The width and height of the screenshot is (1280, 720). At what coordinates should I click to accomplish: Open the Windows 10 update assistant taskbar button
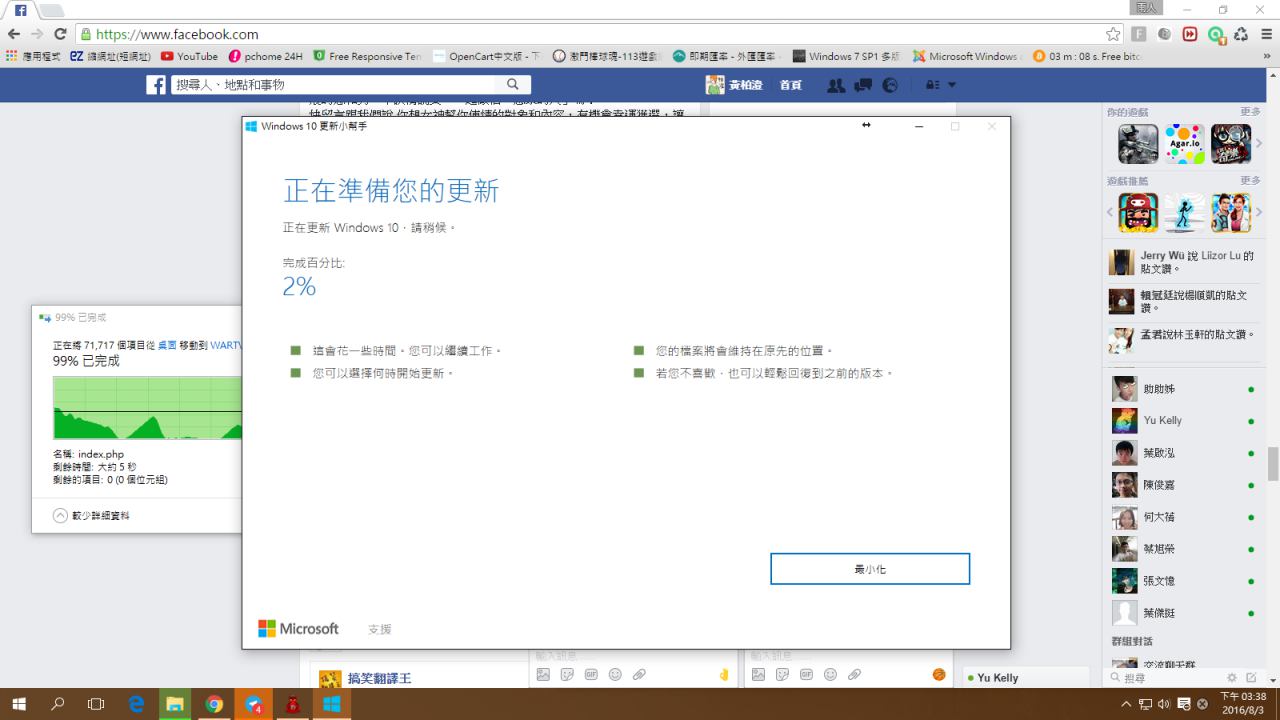click(331, 704)
